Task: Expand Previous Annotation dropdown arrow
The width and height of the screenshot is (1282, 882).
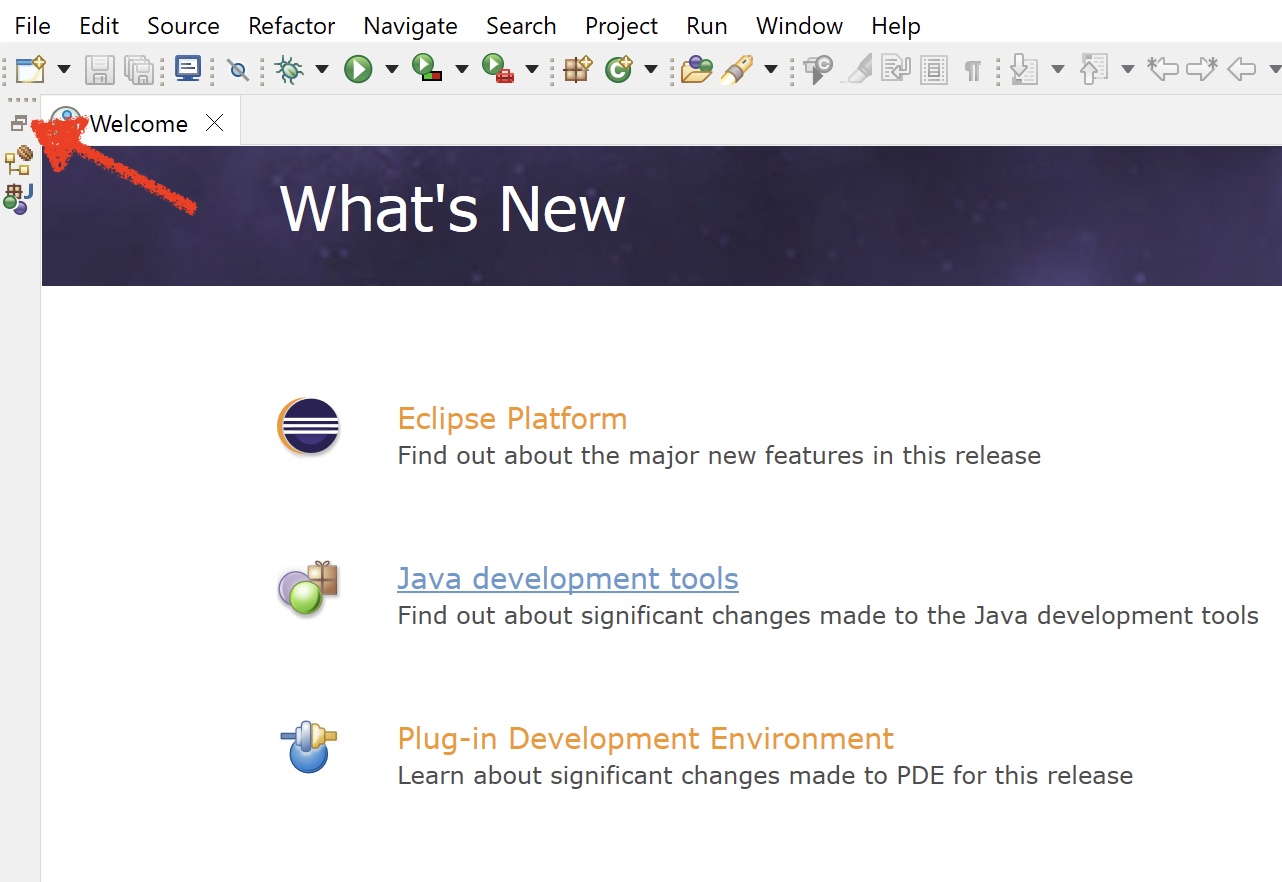Action: [x=1128, y=69]
